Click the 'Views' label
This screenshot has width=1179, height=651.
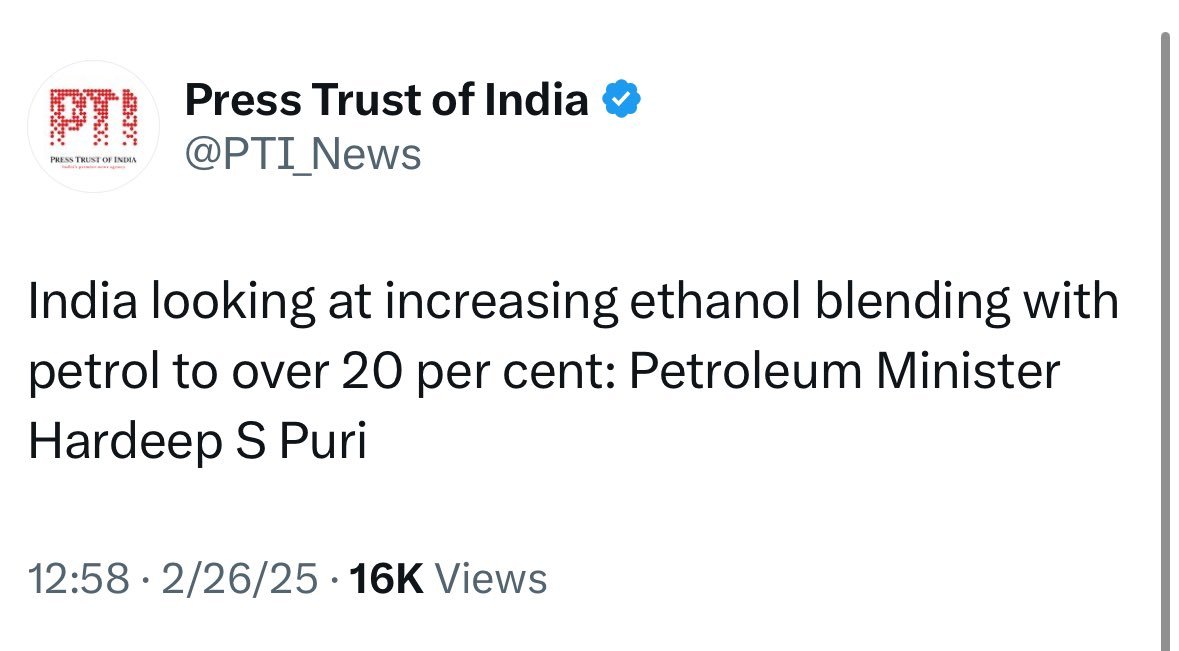[x=493, y=579]
